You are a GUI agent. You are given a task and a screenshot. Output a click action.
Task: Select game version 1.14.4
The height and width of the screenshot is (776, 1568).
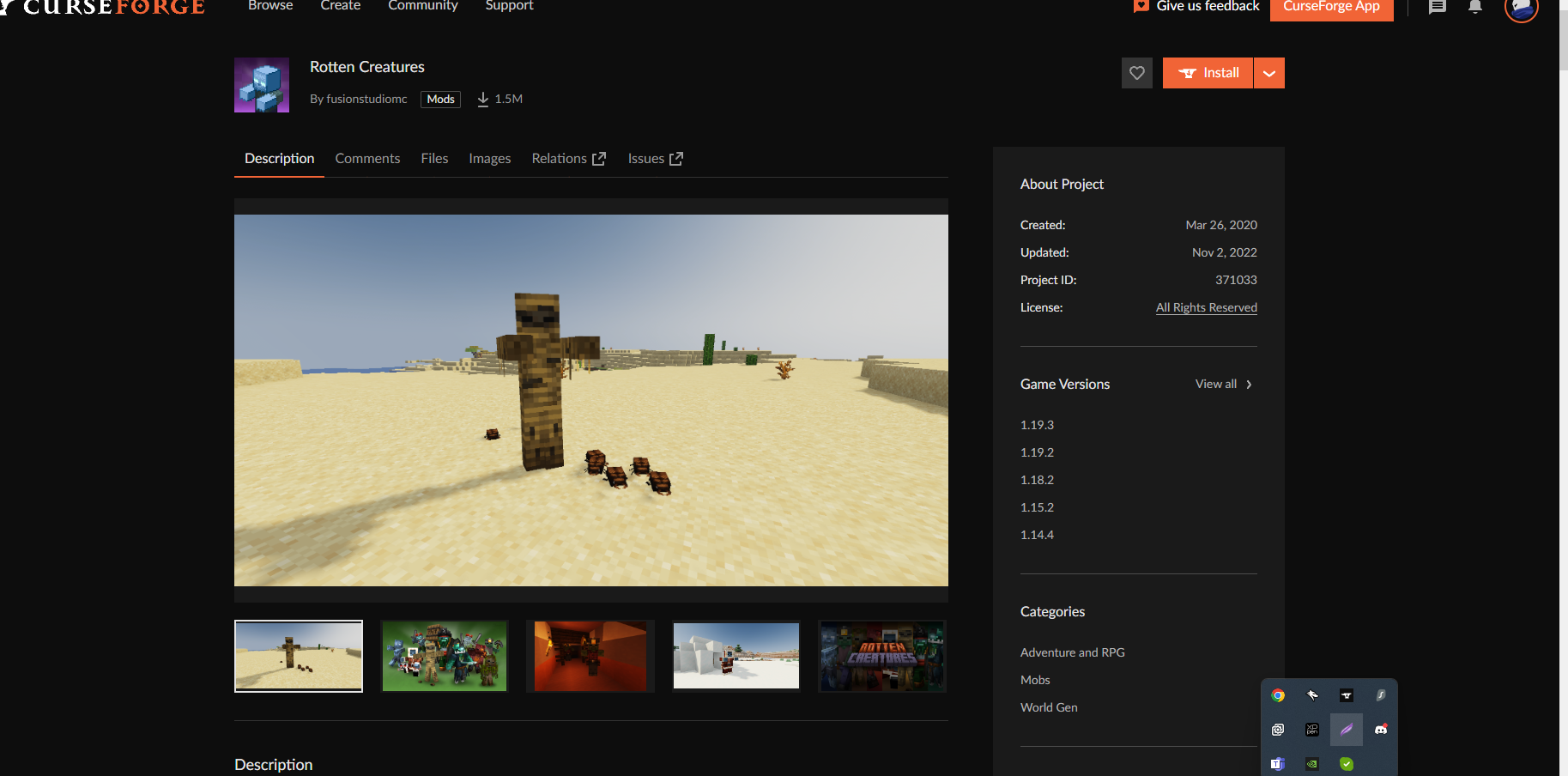(1037, 535)
